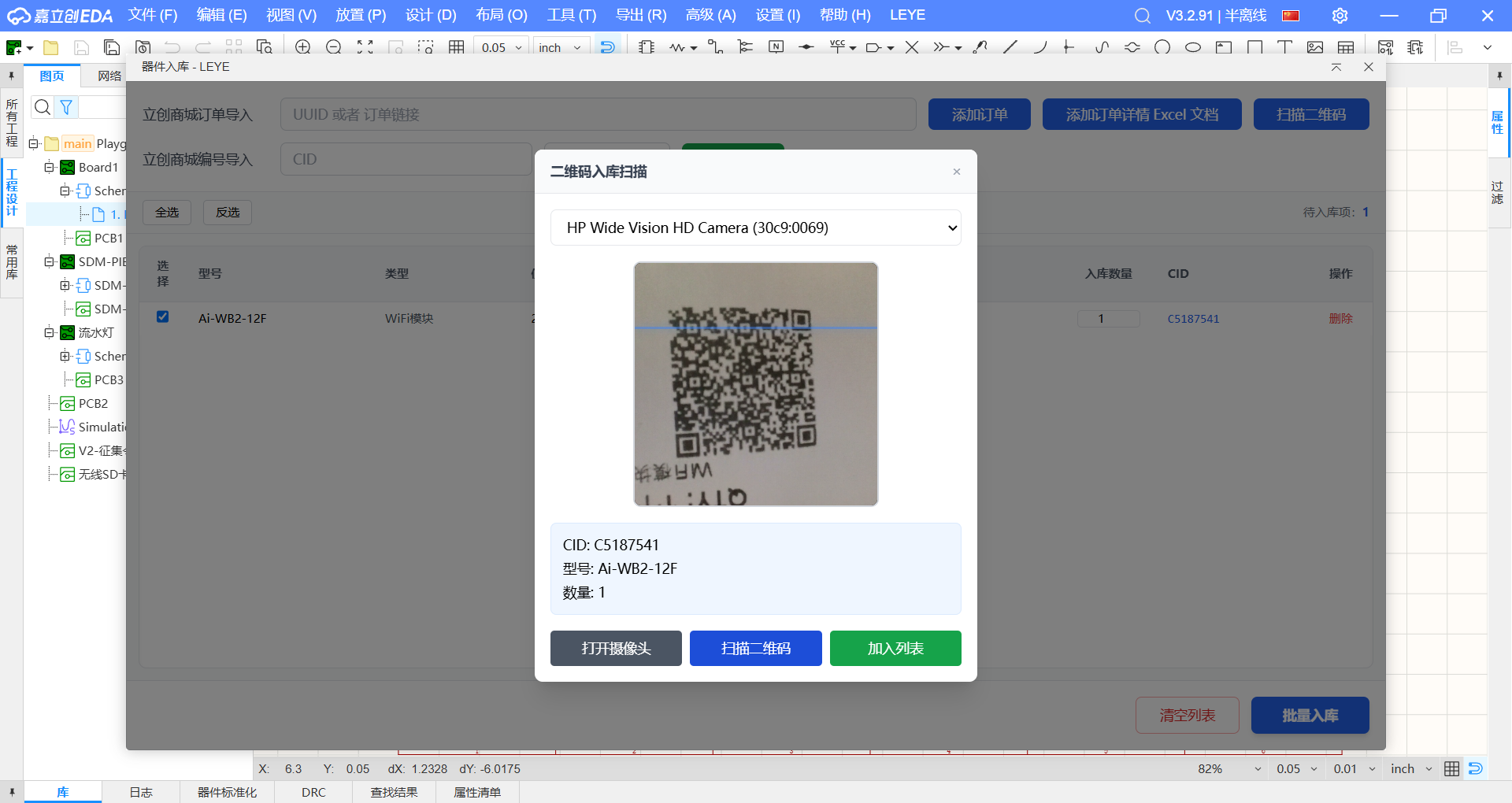Click the Zoom In magnifier icon

(x=302, y=47)
